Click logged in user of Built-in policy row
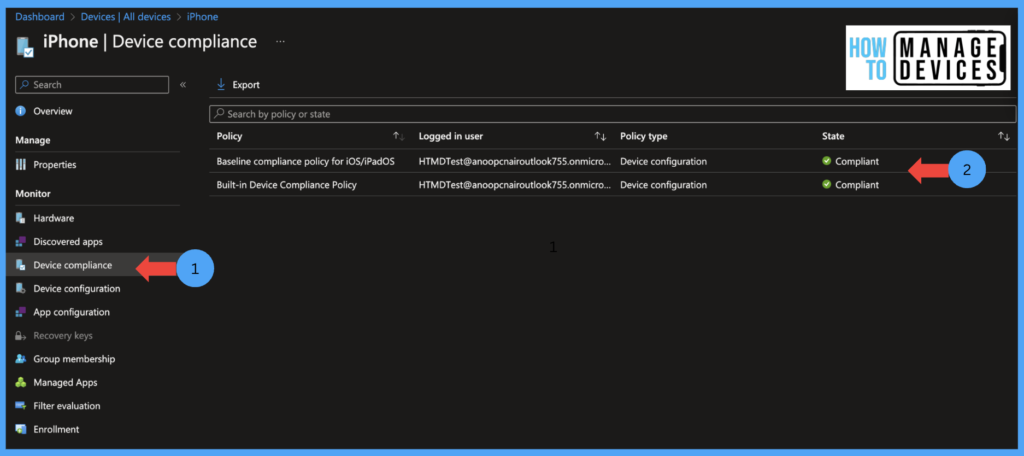The image size is (1024, 456). tap(515, 185)
